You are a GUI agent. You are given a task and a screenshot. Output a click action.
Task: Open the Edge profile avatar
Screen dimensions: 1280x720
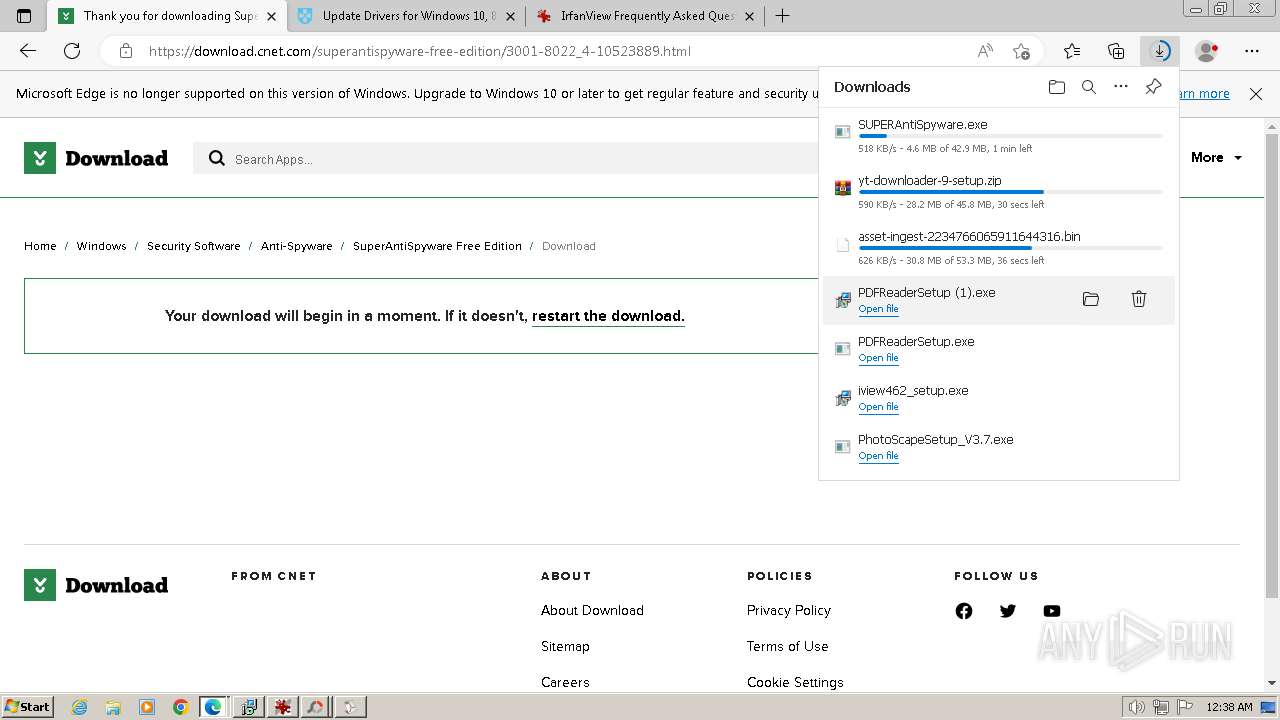pos(1207,51)
